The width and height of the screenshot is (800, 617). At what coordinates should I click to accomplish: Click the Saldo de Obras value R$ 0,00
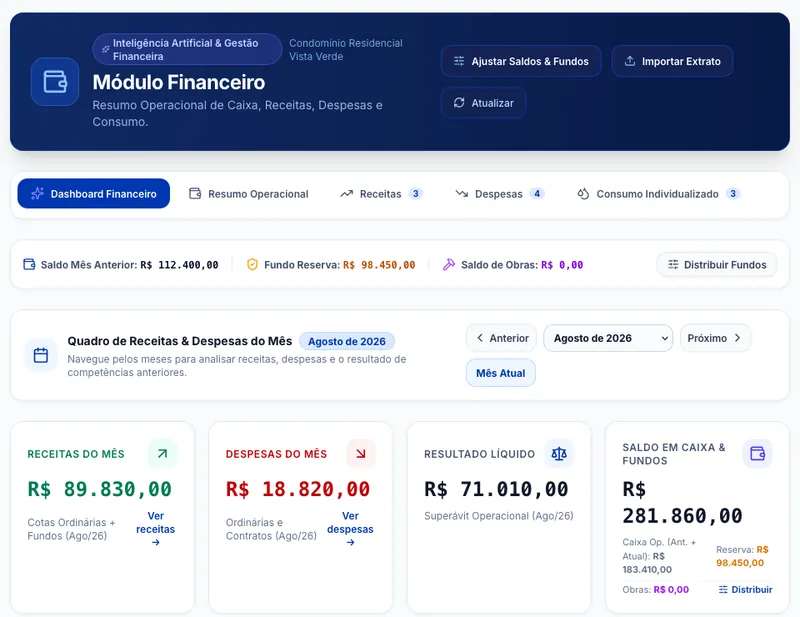(x=562, y=265)
